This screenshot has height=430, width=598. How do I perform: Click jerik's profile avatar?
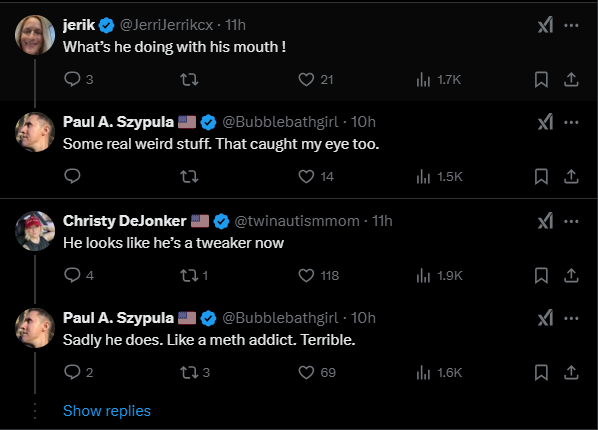pyautogui.click(x=35, y=35)
